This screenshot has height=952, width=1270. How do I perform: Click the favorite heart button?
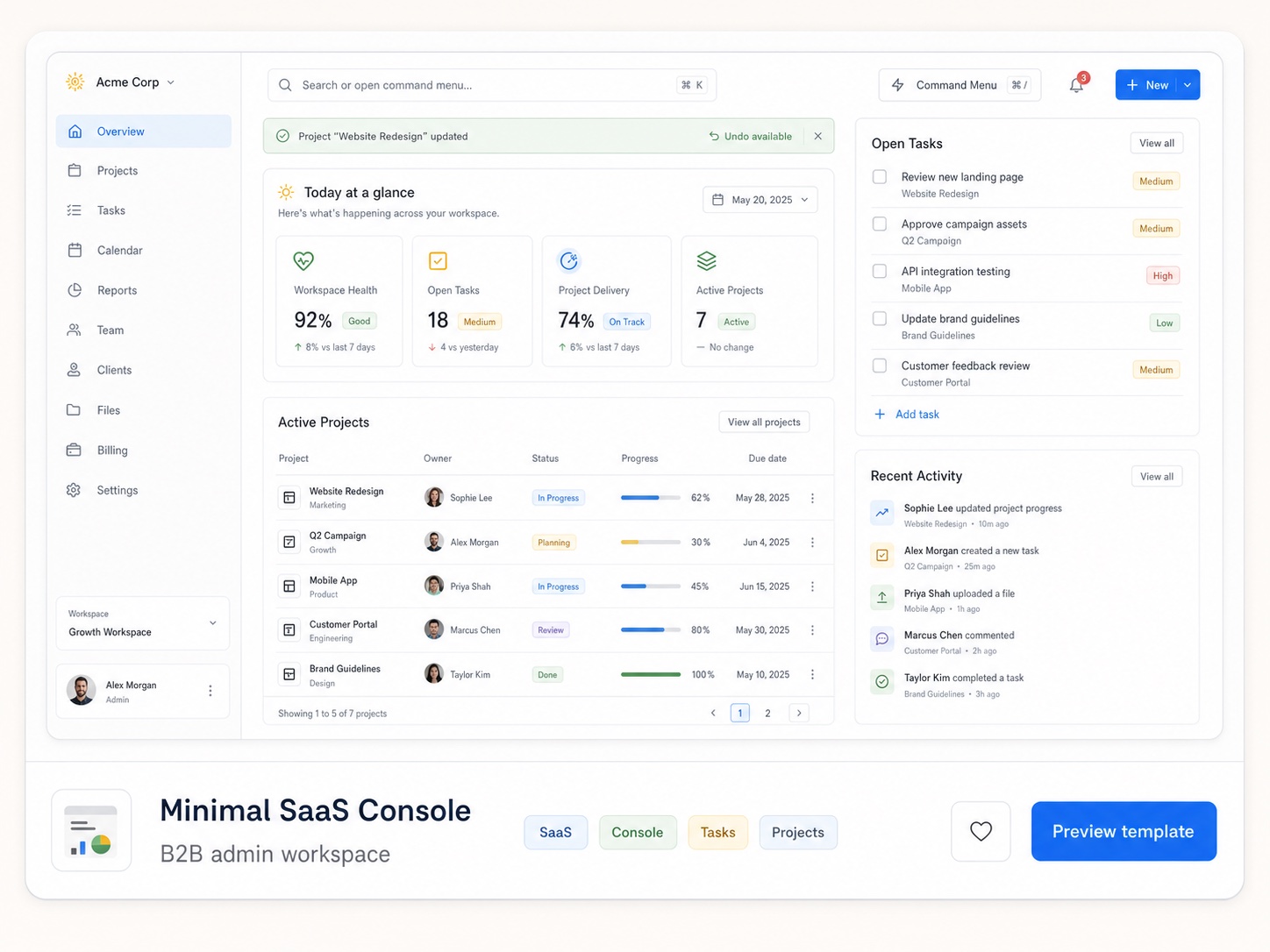tap(981, 831)
